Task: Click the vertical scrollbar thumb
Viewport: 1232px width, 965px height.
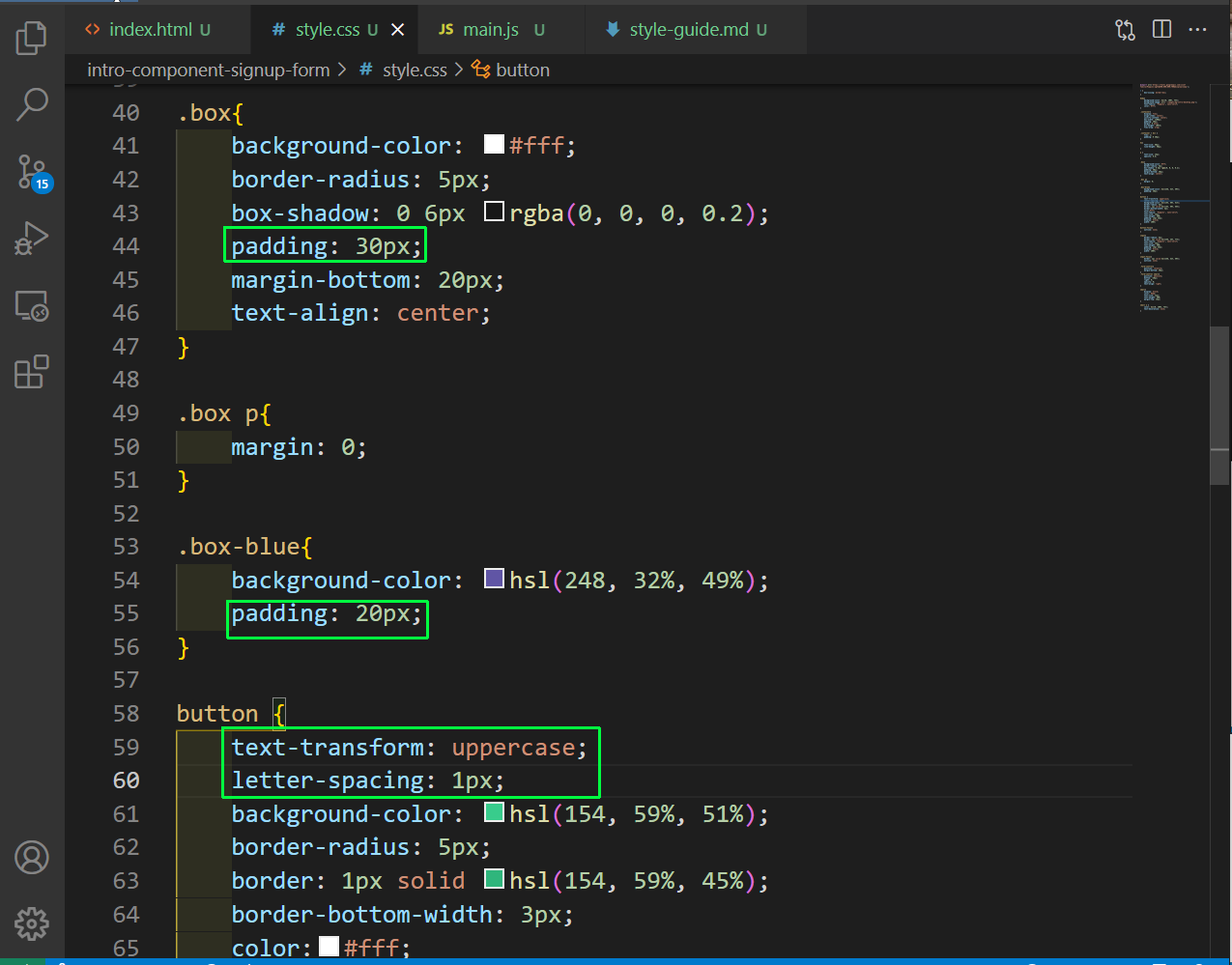Action: [1219, 406]
